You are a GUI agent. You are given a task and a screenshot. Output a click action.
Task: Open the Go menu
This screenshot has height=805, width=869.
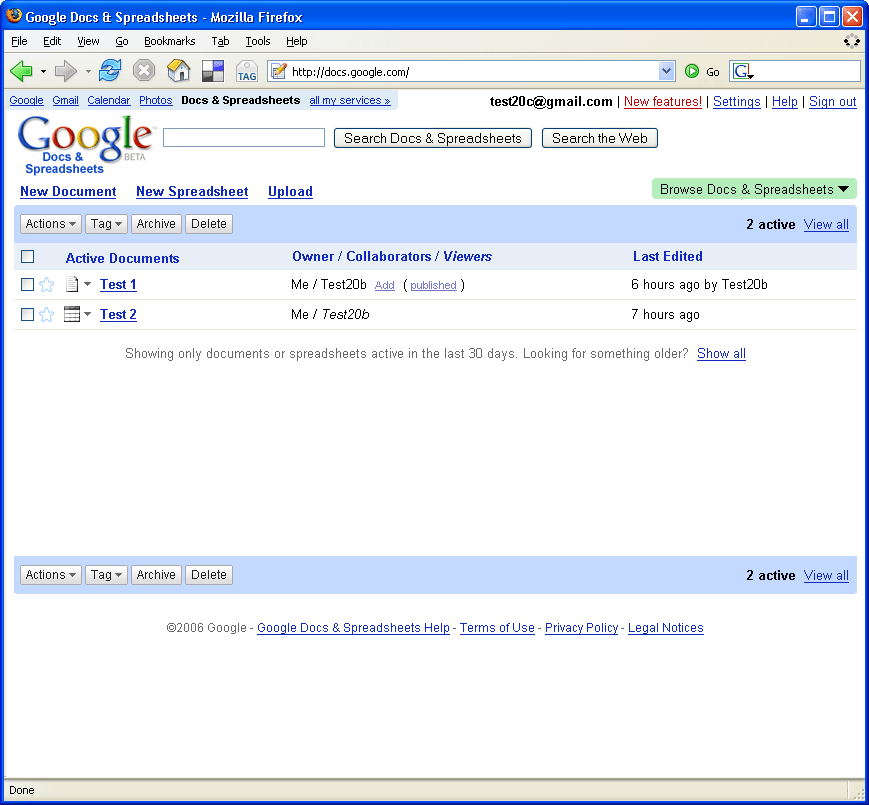tap(122, 41)
